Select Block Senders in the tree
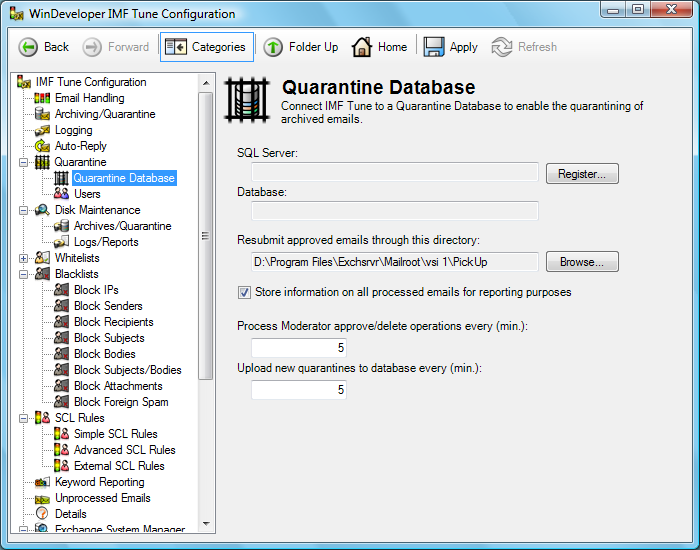Image resolution: width=700 pixels, height=550 pixels. [108, 306]
